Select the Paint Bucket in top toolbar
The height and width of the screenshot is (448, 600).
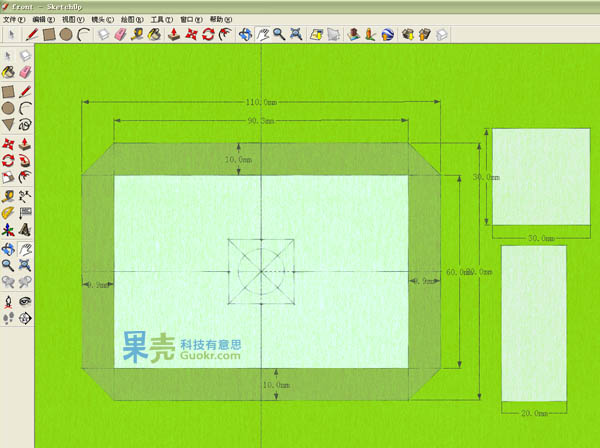[154, 34]
